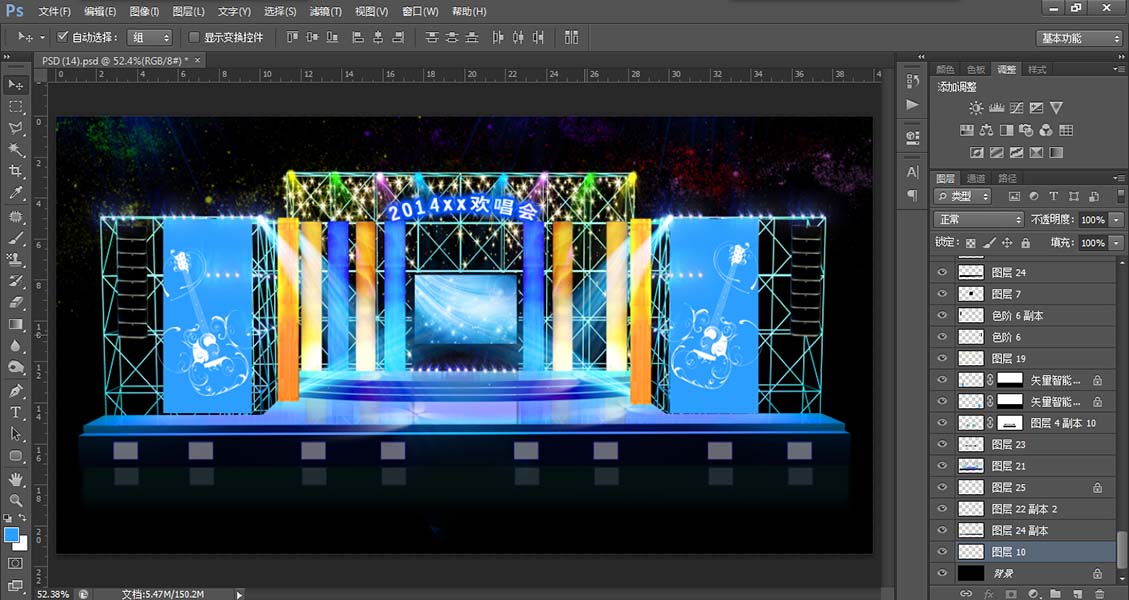1129x600 pixels.
Task: Uncheck the 自动选择 checkbox
Action: tap(63, 37)
